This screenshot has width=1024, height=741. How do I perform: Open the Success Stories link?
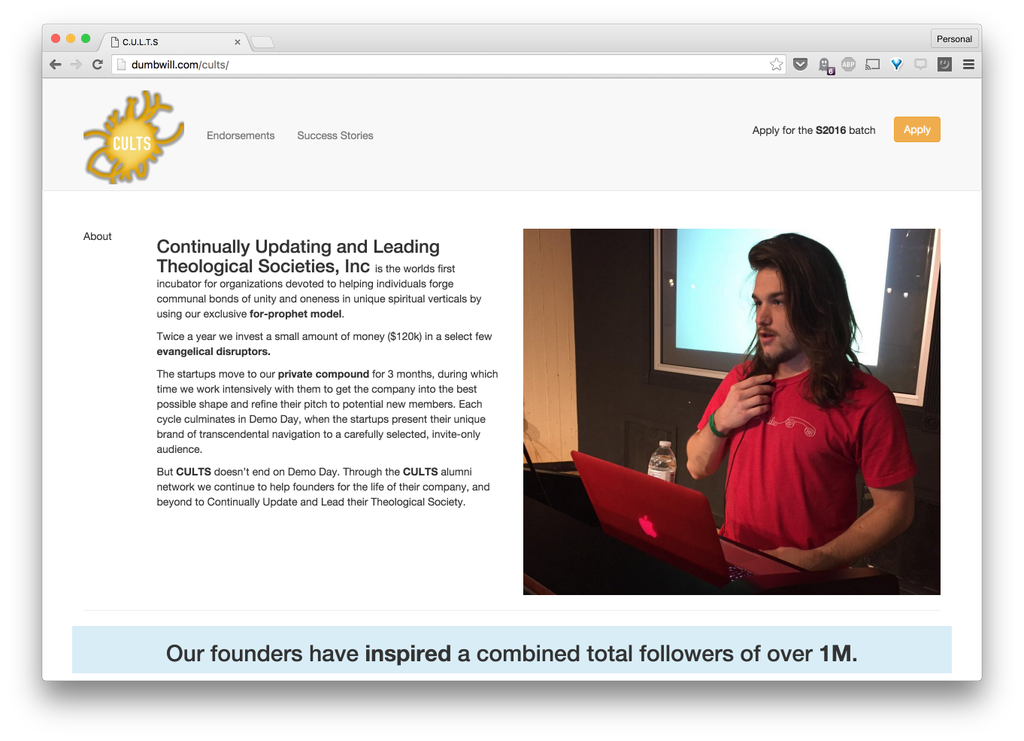point(335,136)
